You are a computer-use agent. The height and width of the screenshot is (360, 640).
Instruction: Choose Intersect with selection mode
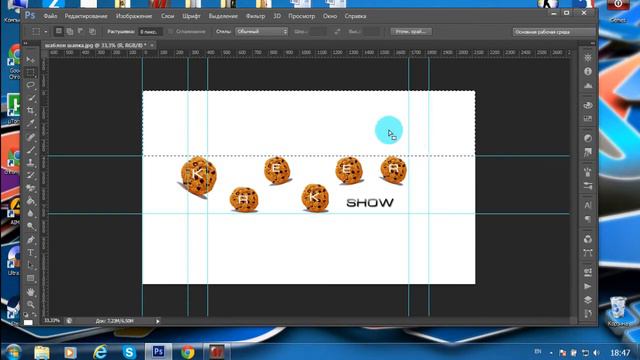coord(92,31)
